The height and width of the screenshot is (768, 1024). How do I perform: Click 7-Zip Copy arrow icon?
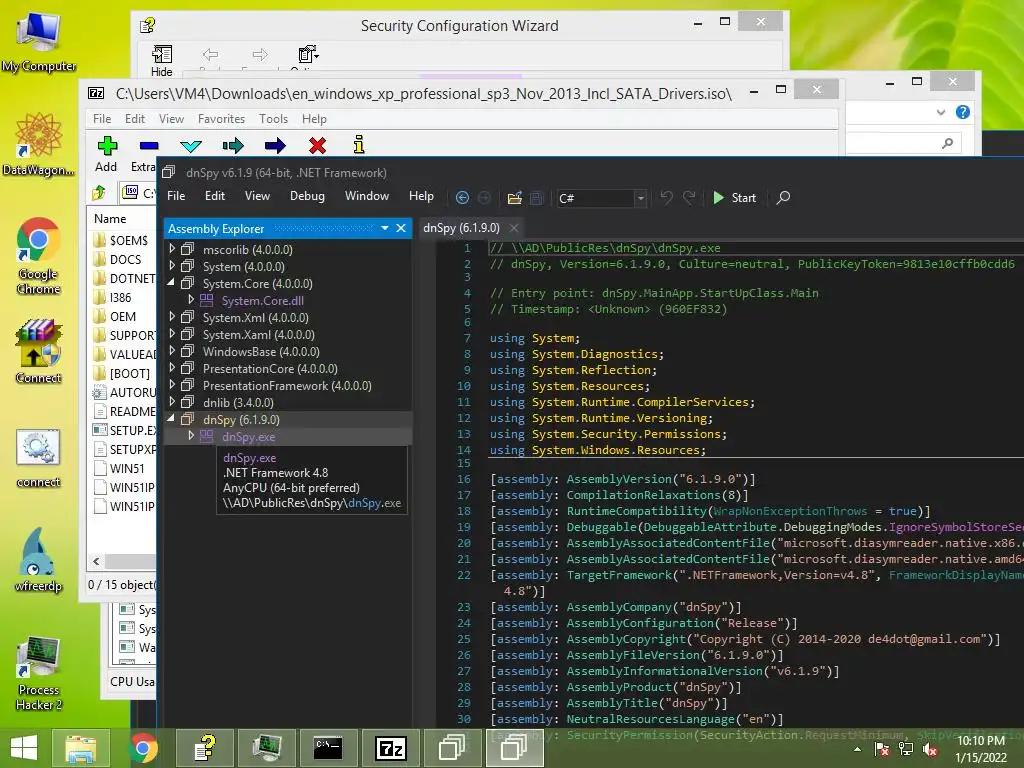233,146
